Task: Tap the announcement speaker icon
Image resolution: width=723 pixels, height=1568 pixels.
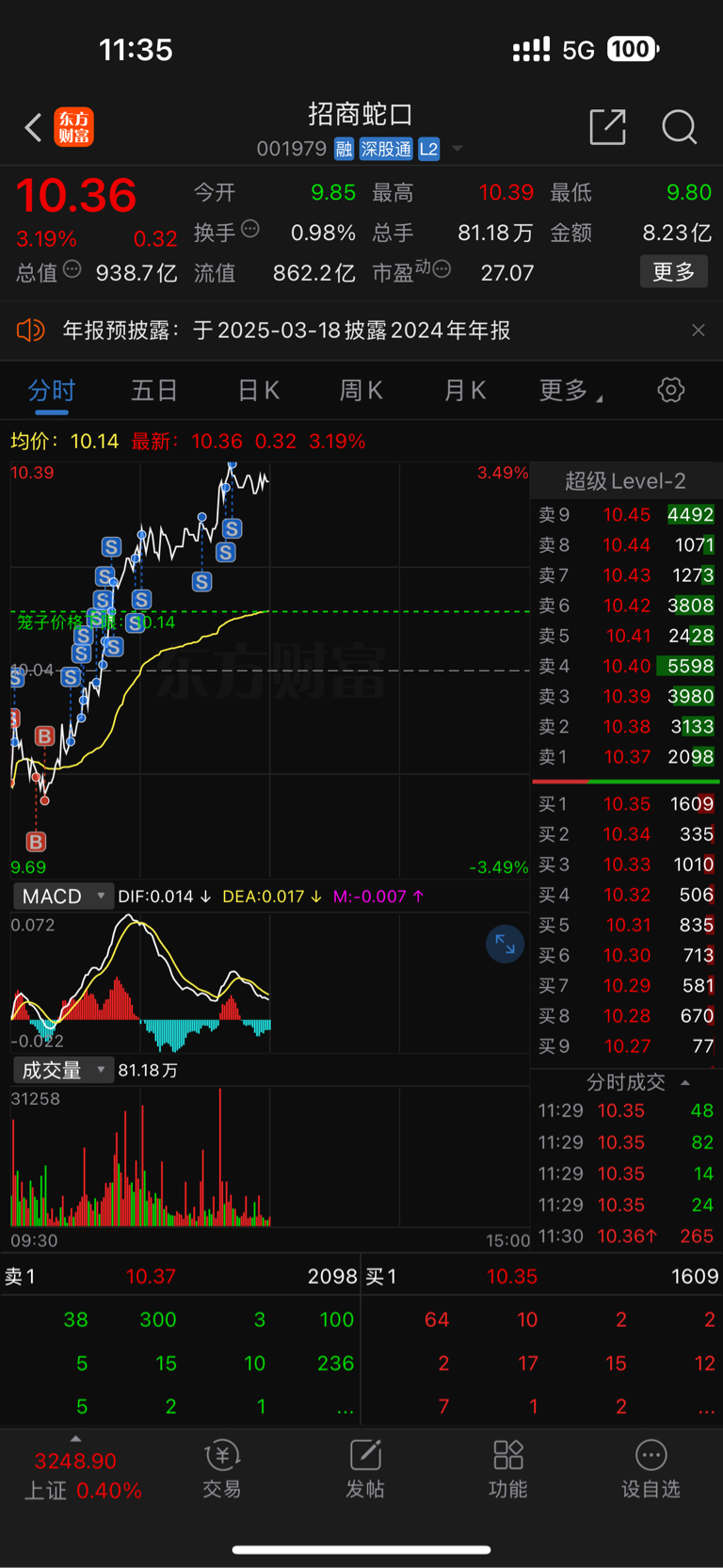Action: 30,330
